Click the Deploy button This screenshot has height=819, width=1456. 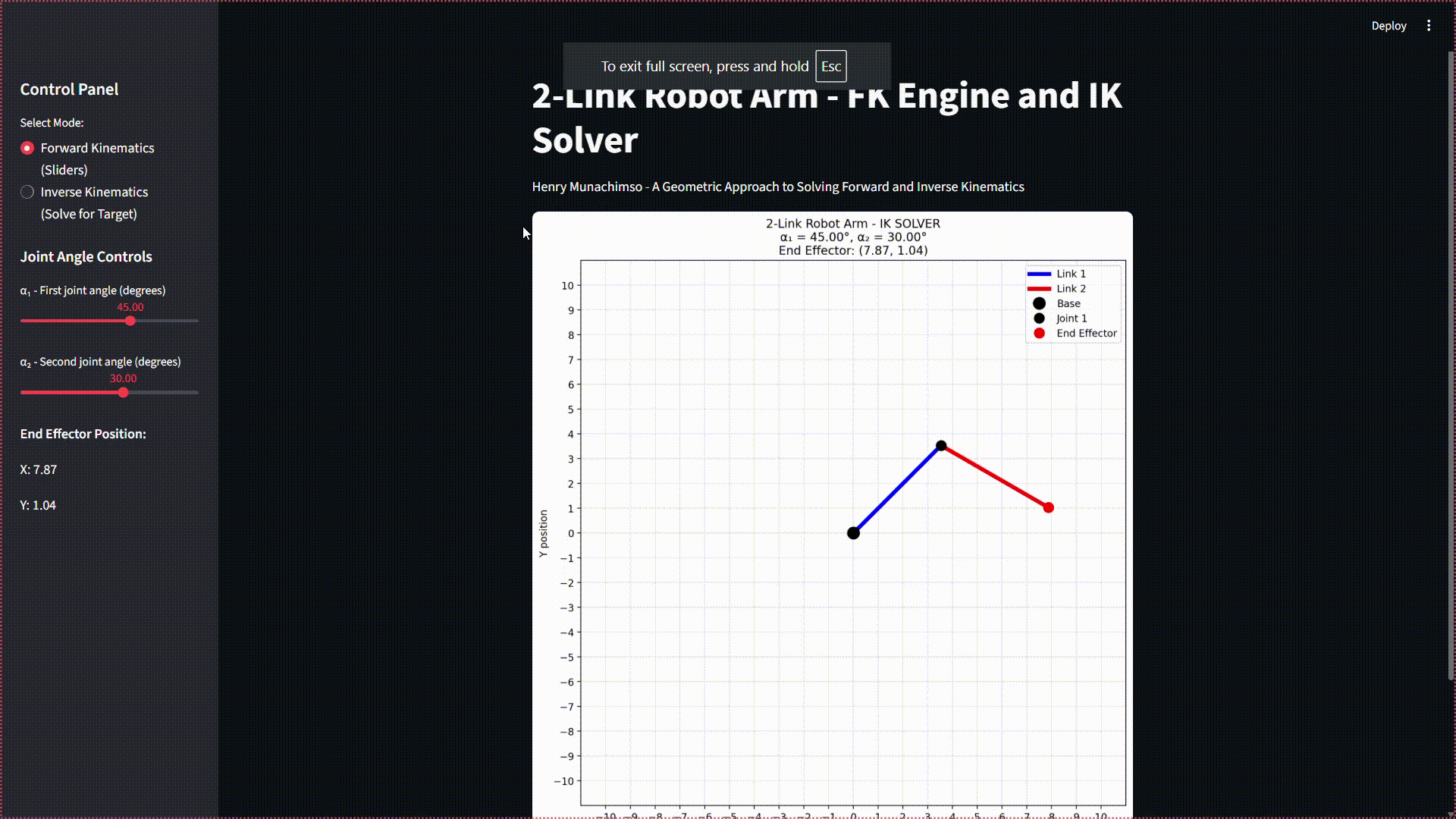[1389, 26]
